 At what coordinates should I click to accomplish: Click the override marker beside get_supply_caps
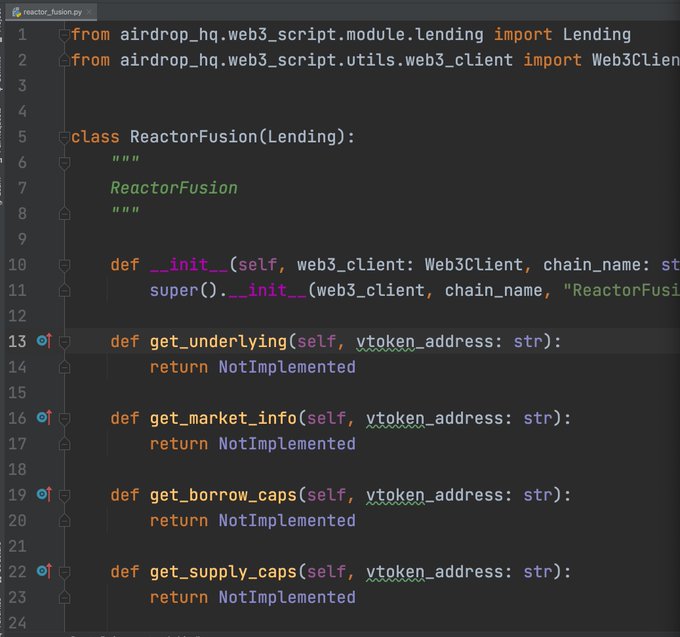click(44, 571)
